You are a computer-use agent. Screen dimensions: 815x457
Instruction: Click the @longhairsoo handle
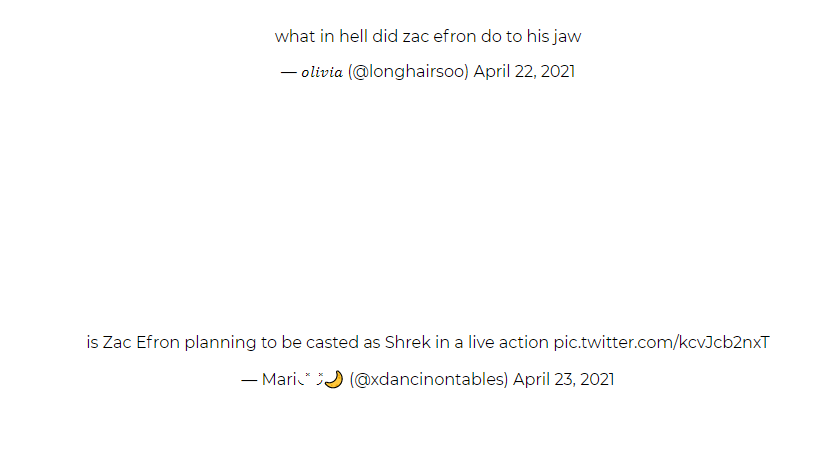(x=408, y=71)
